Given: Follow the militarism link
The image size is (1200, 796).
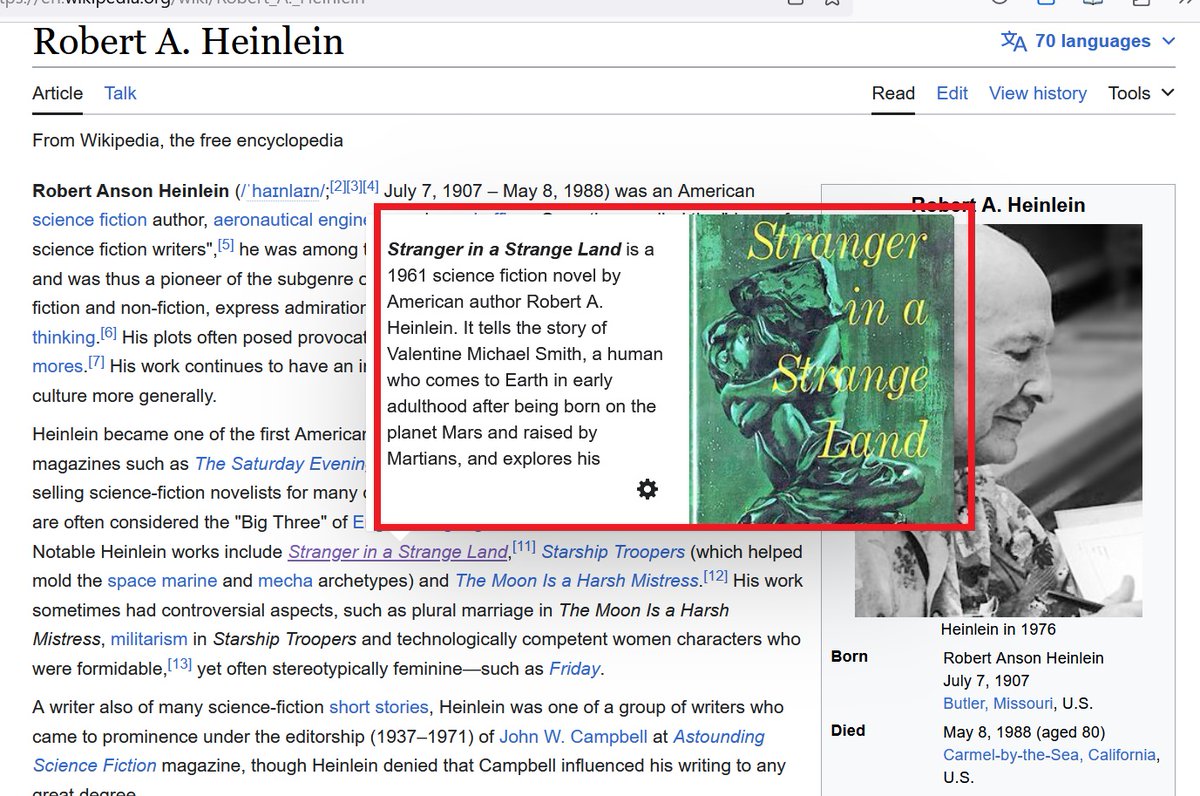Looking at the screenshot, I should pyautogui.click(x=148, y=638).
